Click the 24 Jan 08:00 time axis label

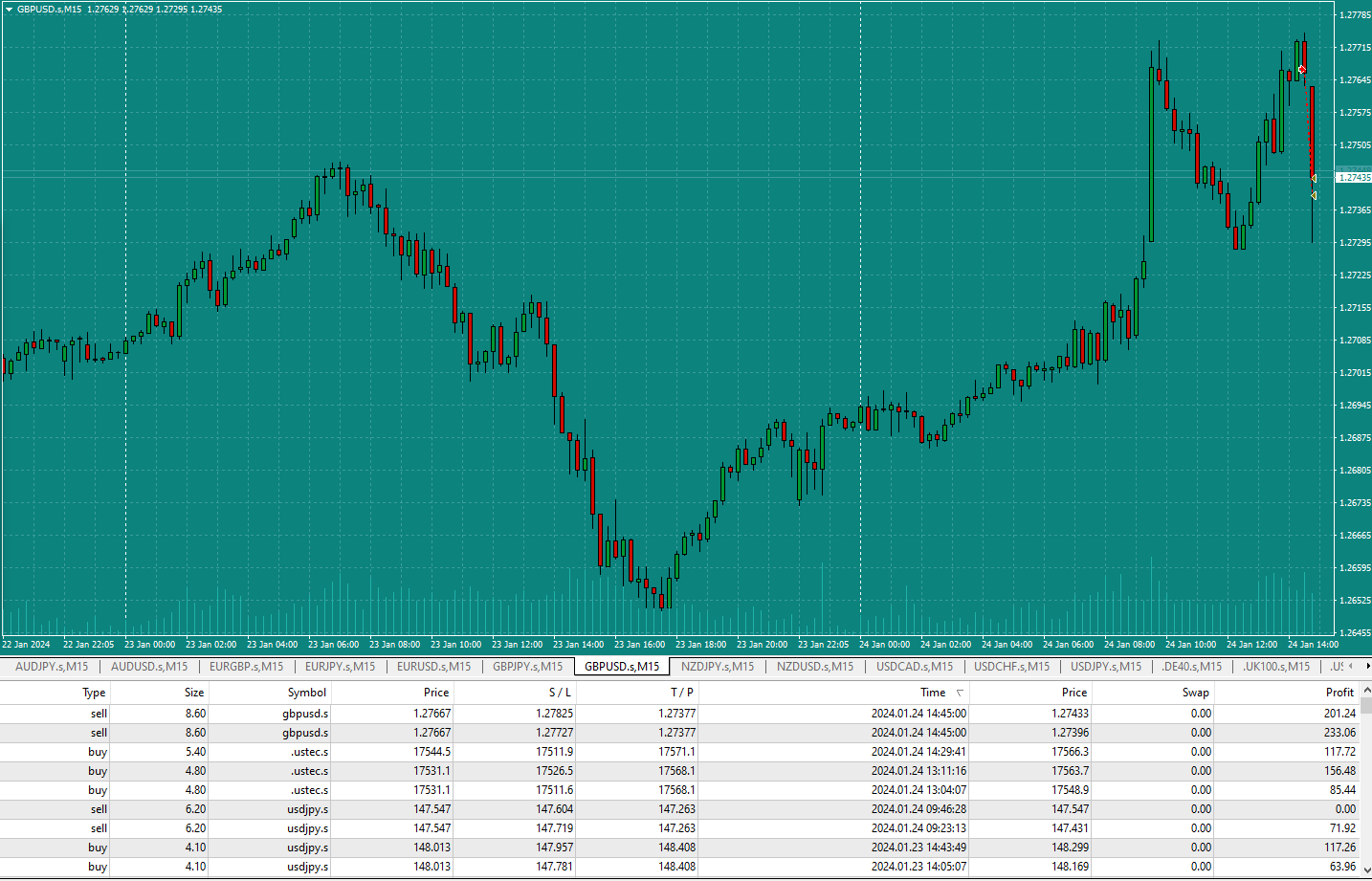coord(1129,645)
